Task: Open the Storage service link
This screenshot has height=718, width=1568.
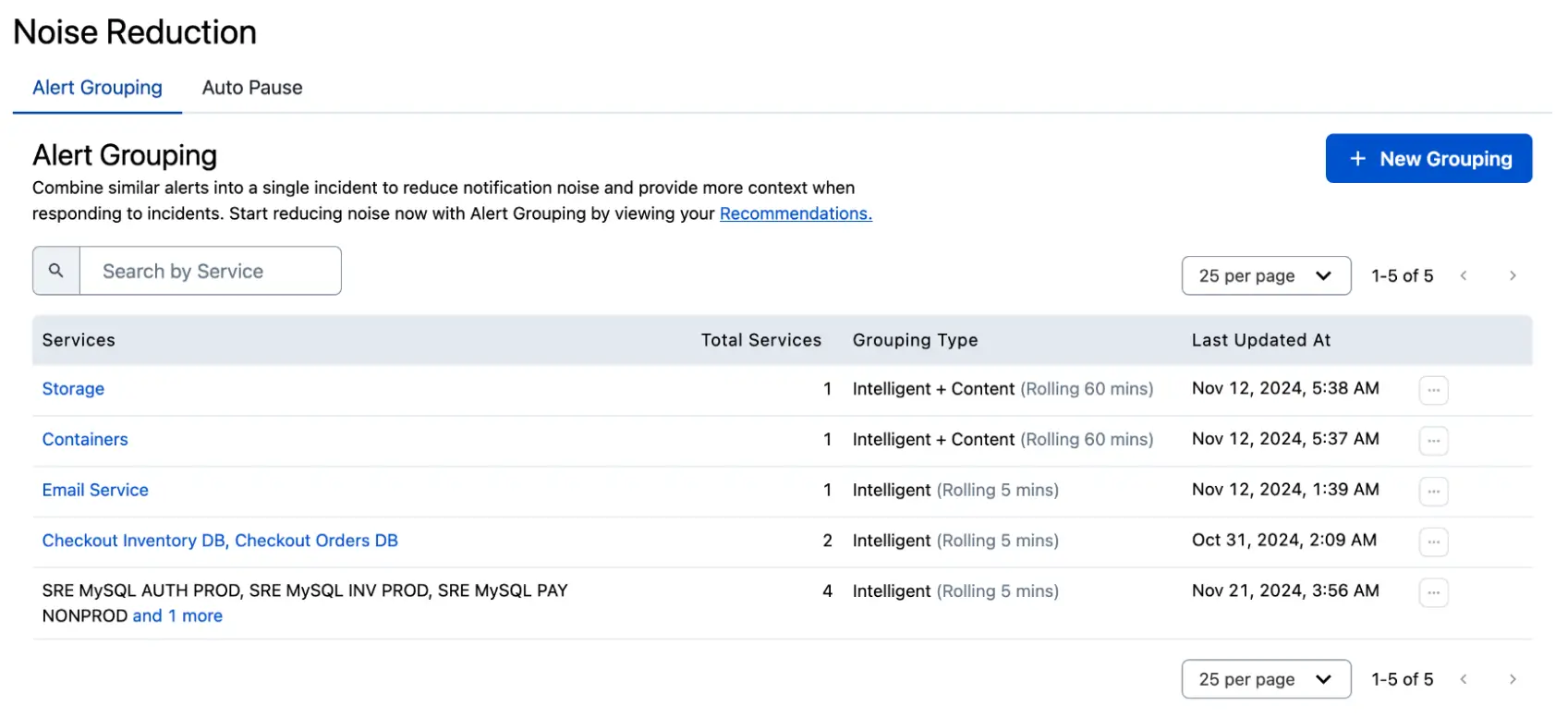Action: point(73,389)
